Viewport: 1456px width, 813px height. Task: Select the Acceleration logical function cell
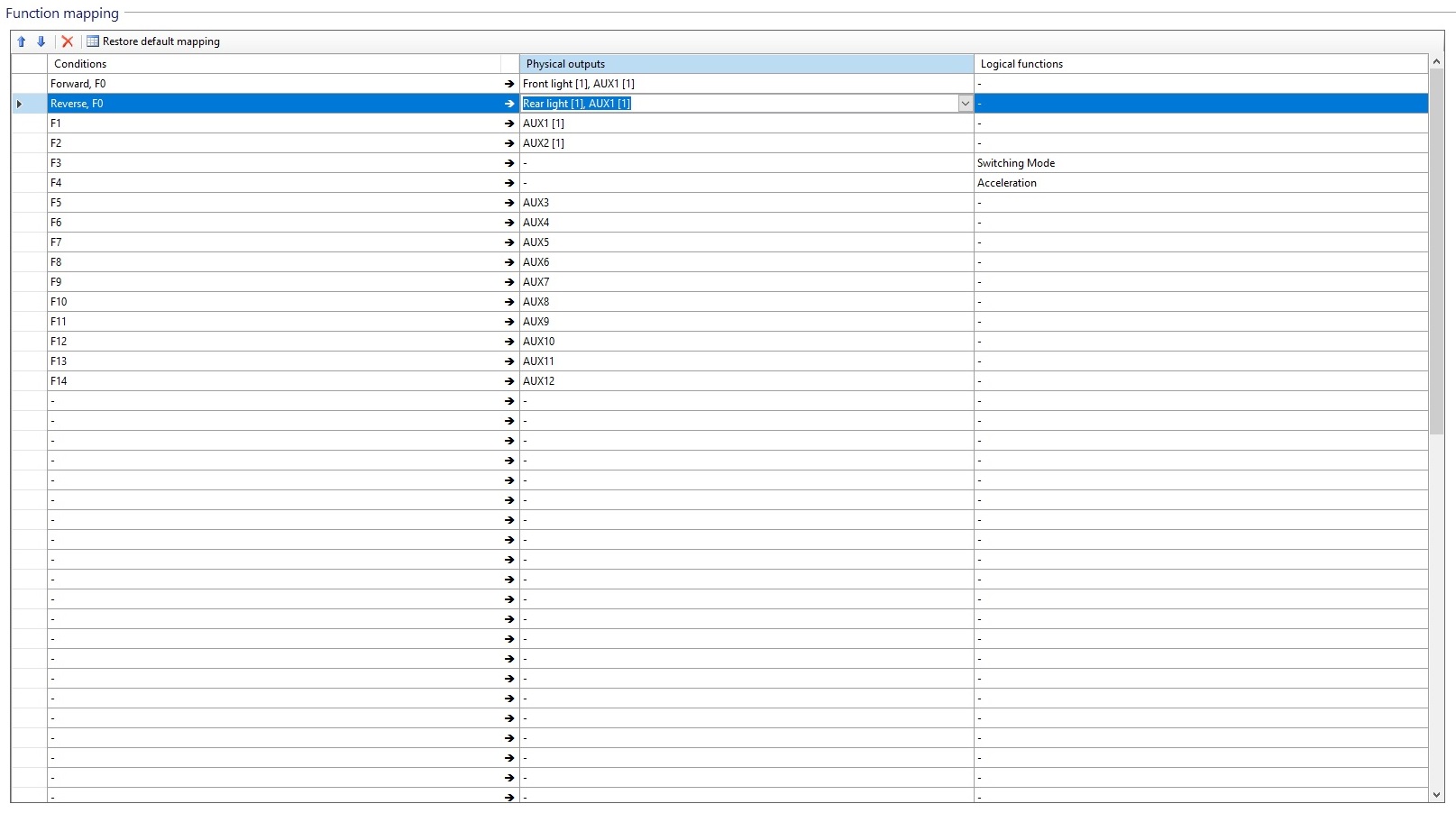point(1200,183)
